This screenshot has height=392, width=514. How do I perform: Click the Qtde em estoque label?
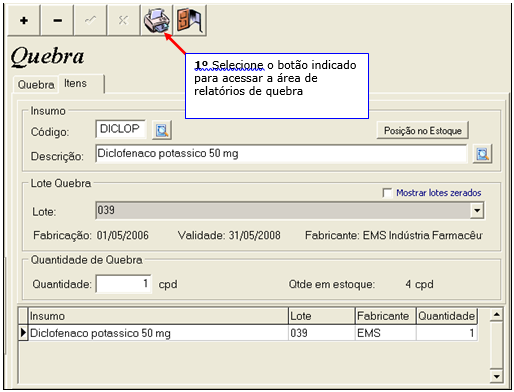[x=332, y=284]
